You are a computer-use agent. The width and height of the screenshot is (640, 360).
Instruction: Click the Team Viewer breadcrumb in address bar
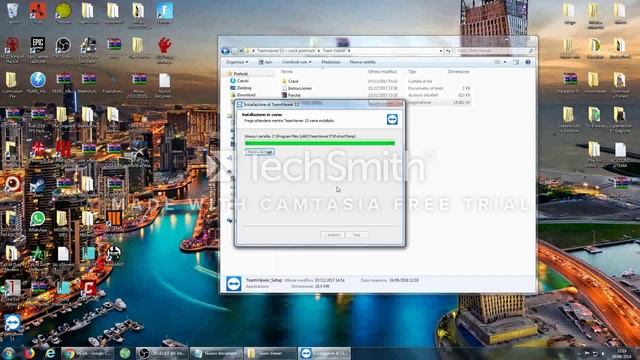(334, 51)
